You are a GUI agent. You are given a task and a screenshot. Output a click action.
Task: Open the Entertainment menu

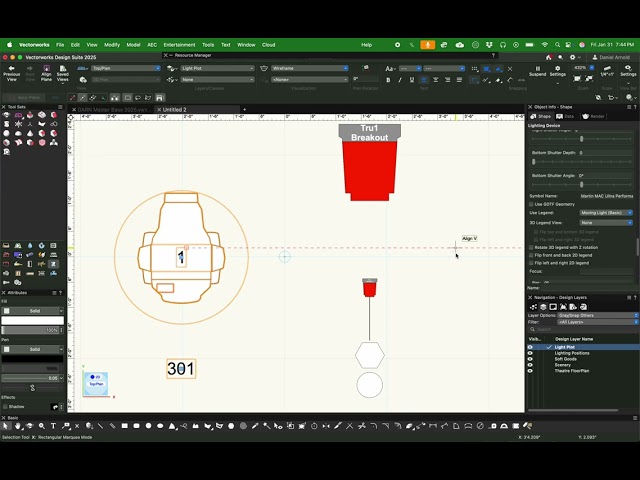[x=179, y=45]
